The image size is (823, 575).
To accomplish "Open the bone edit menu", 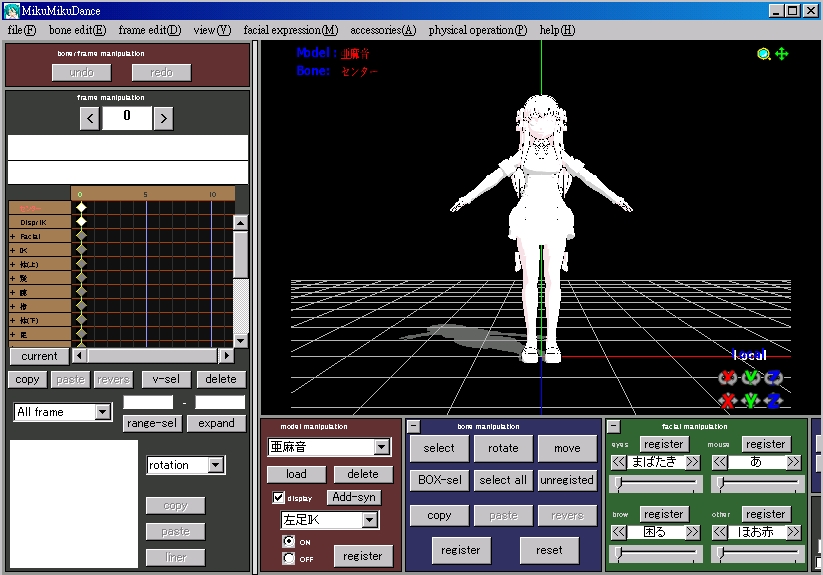I will (x=78, y=30).
